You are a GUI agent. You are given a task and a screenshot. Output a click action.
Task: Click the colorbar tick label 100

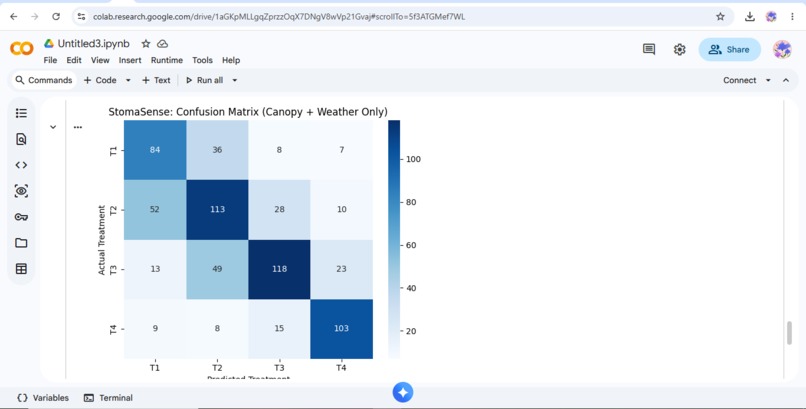(413, 159)
